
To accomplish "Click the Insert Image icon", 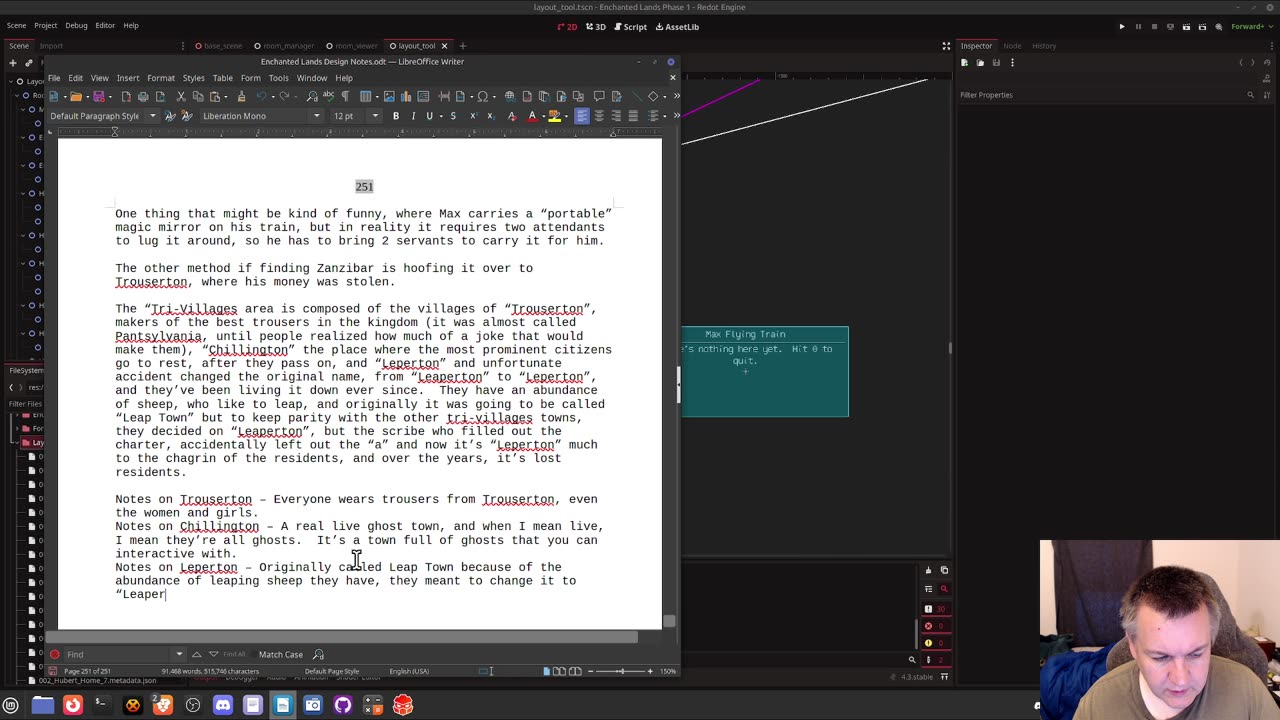I will (x=388, y=96).
